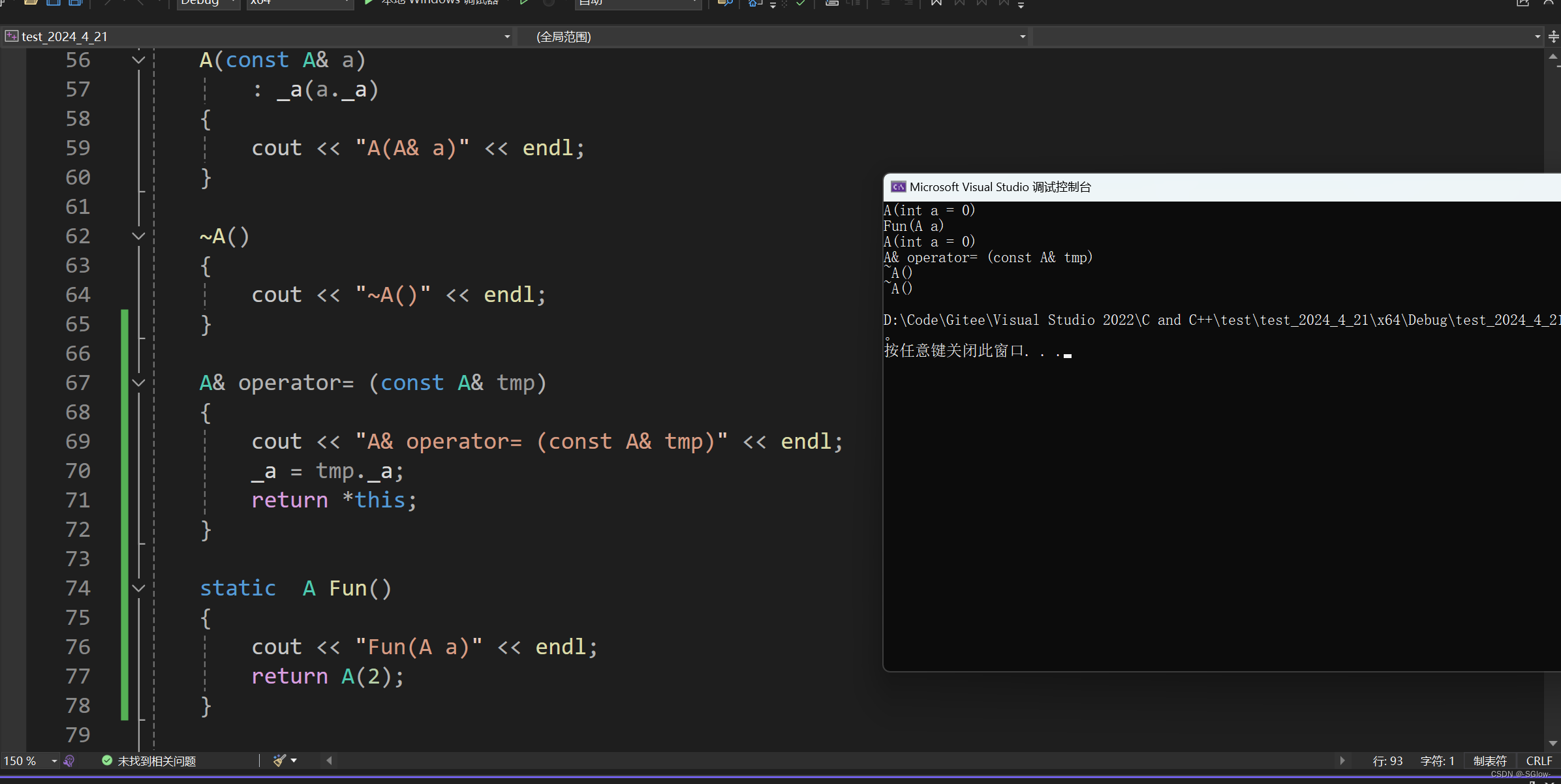
Task: Click the debug console window title icon
Action: coord(898,187)
